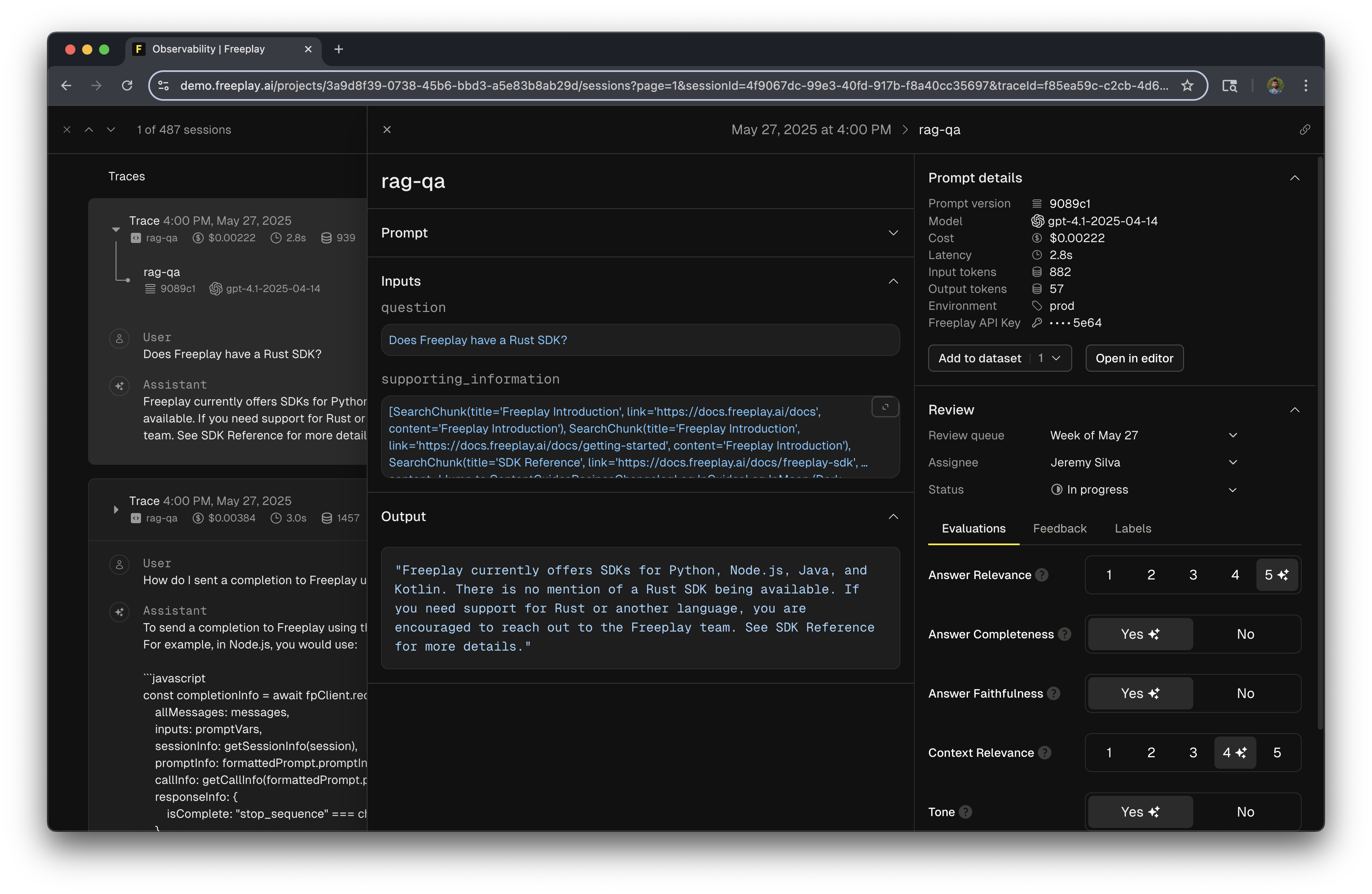This screenshot has height=894, width=1372.
Task: Expand the Prompt section
Action: 893,233
